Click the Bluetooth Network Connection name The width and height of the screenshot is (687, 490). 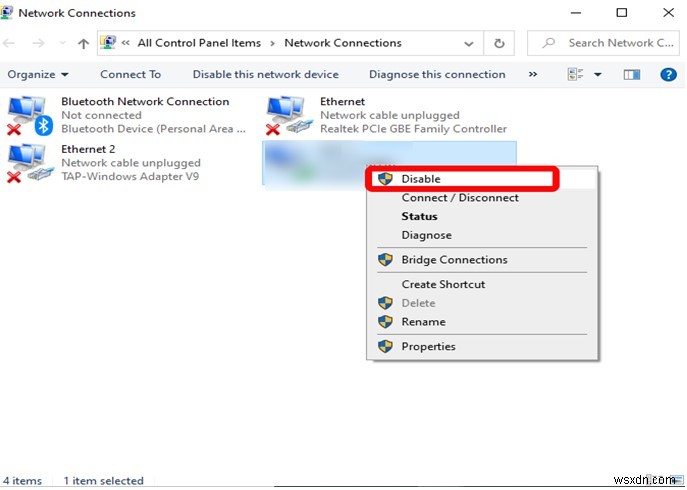145,101
